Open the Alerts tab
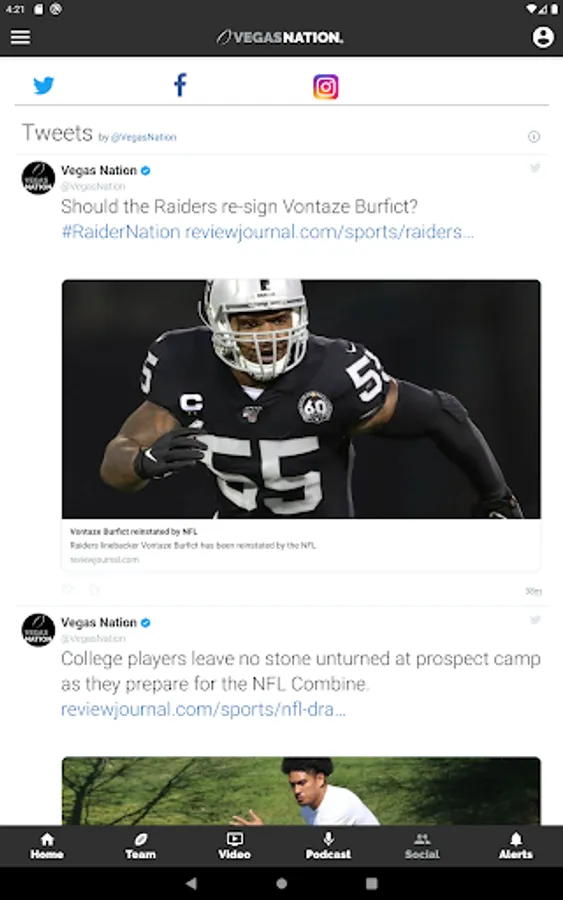 (516, 846)
